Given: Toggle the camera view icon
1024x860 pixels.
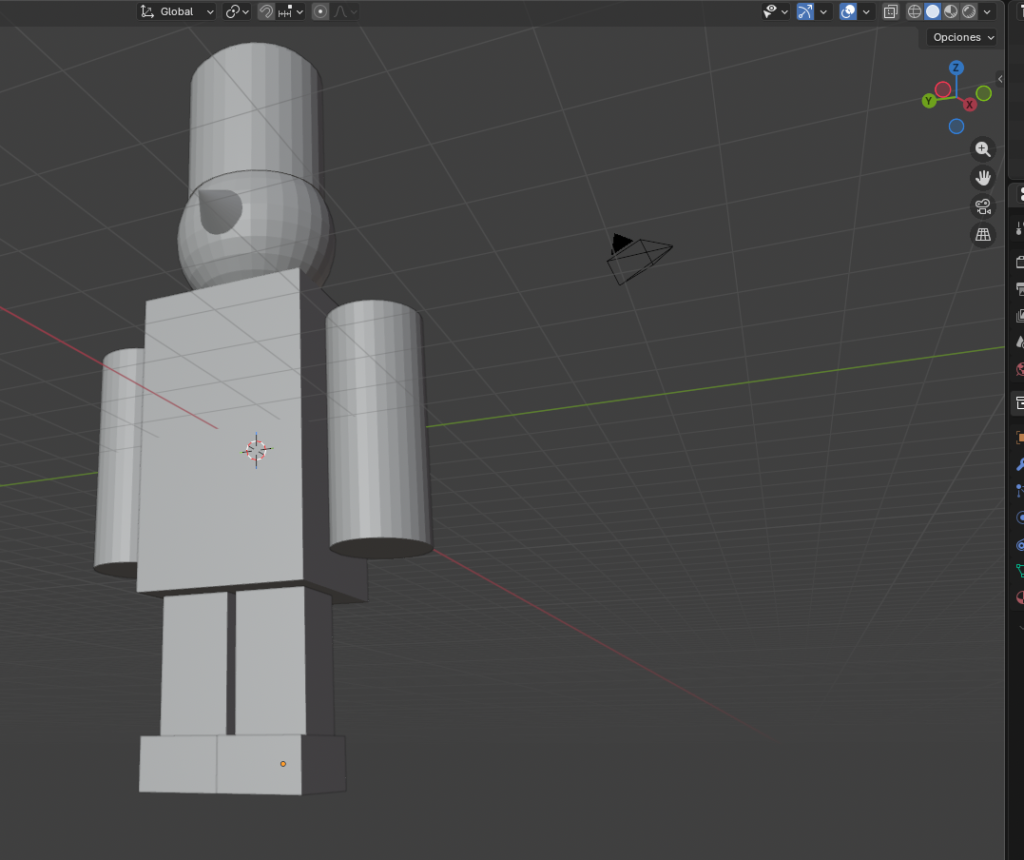Looking at the screenshot, I should click(983, 207).
